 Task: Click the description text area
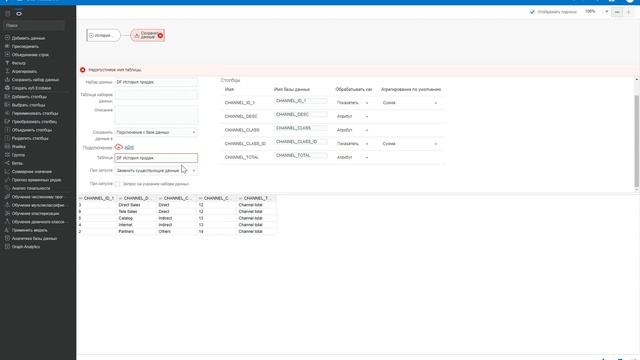coord(156,115)
